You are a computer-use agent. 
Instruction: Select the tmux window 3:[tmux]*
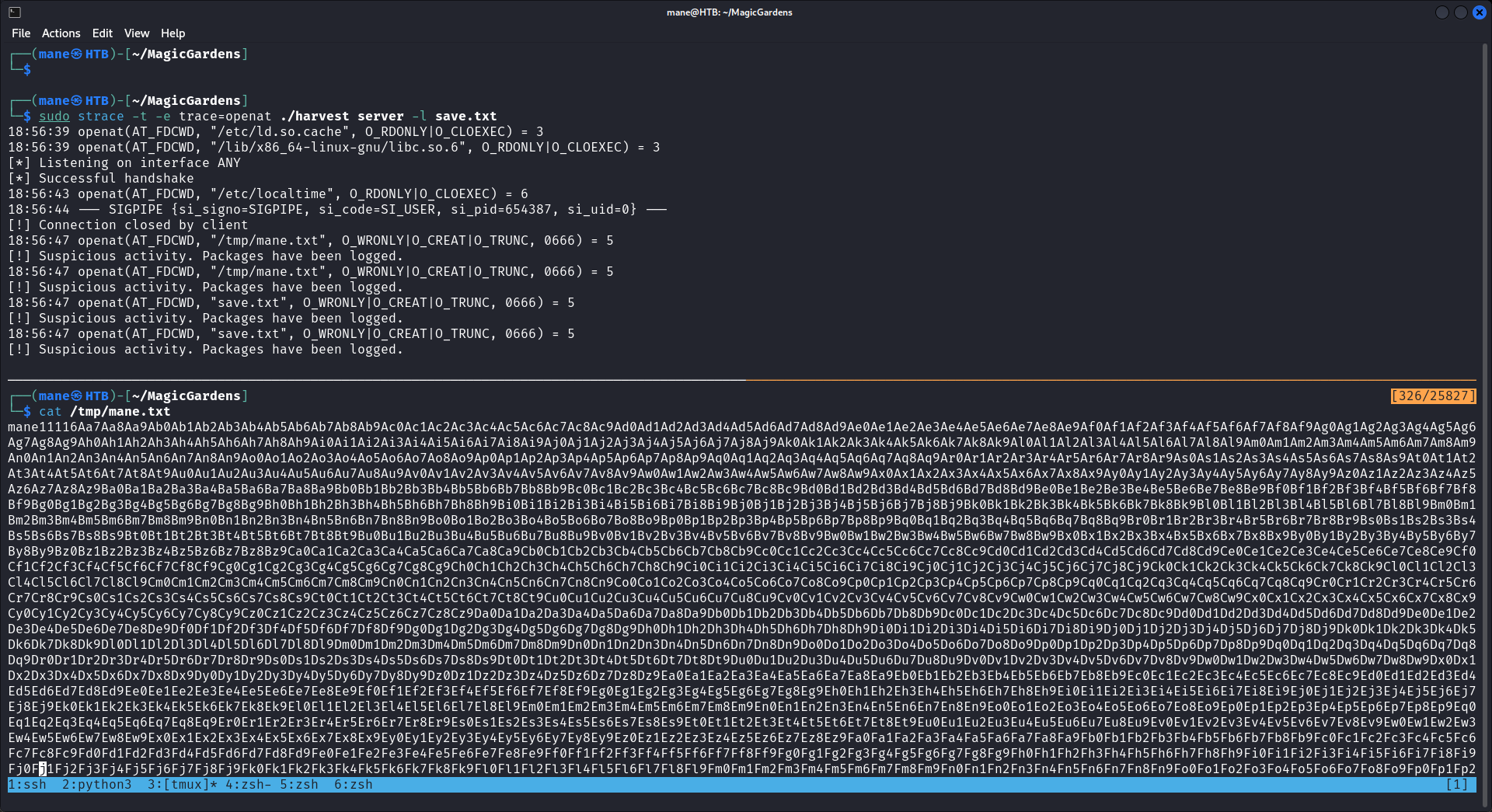point(183,785)
